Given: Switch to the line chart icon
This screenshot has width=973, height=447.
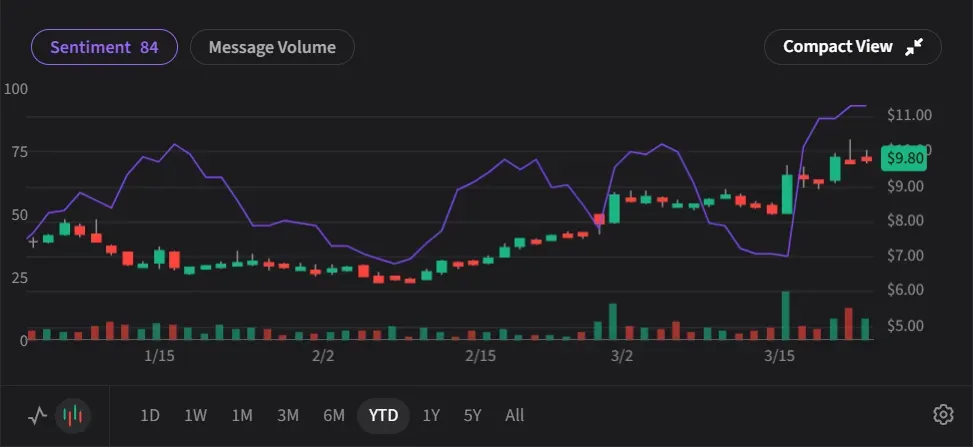Looking at the screenshot, I should 38,415.
